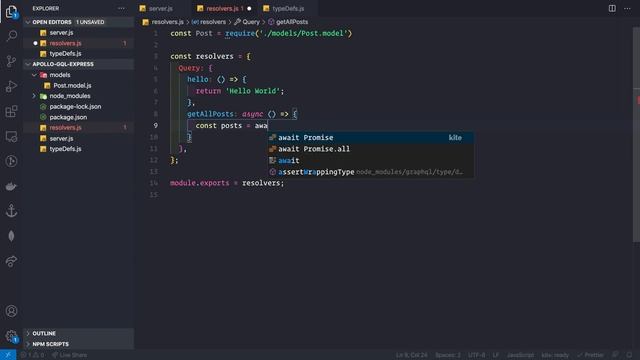Click unsaved dot on resolvers.js tab
Image resolution: width=640 pixels, height=360 pixels.
click(249, 8)
